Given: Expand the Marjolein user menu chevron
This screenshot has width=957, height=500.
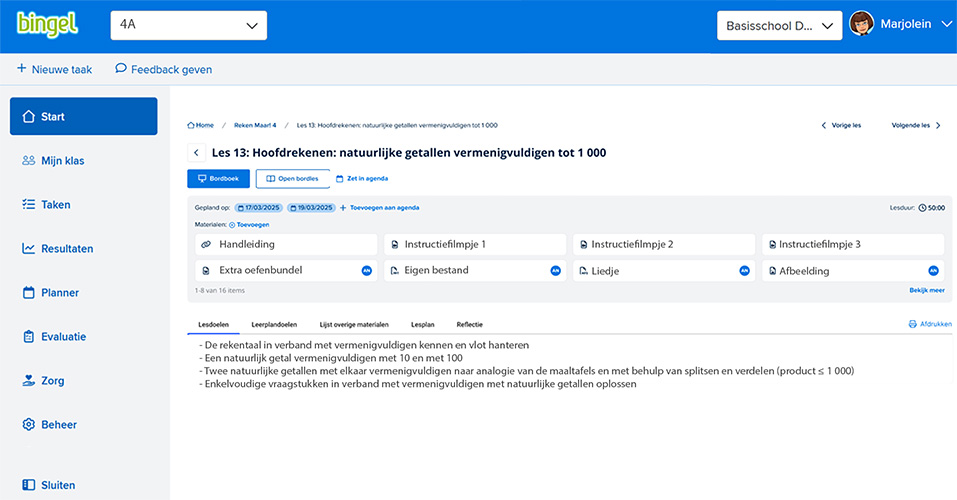Looking at the screenshot, I should coord(946,24).
